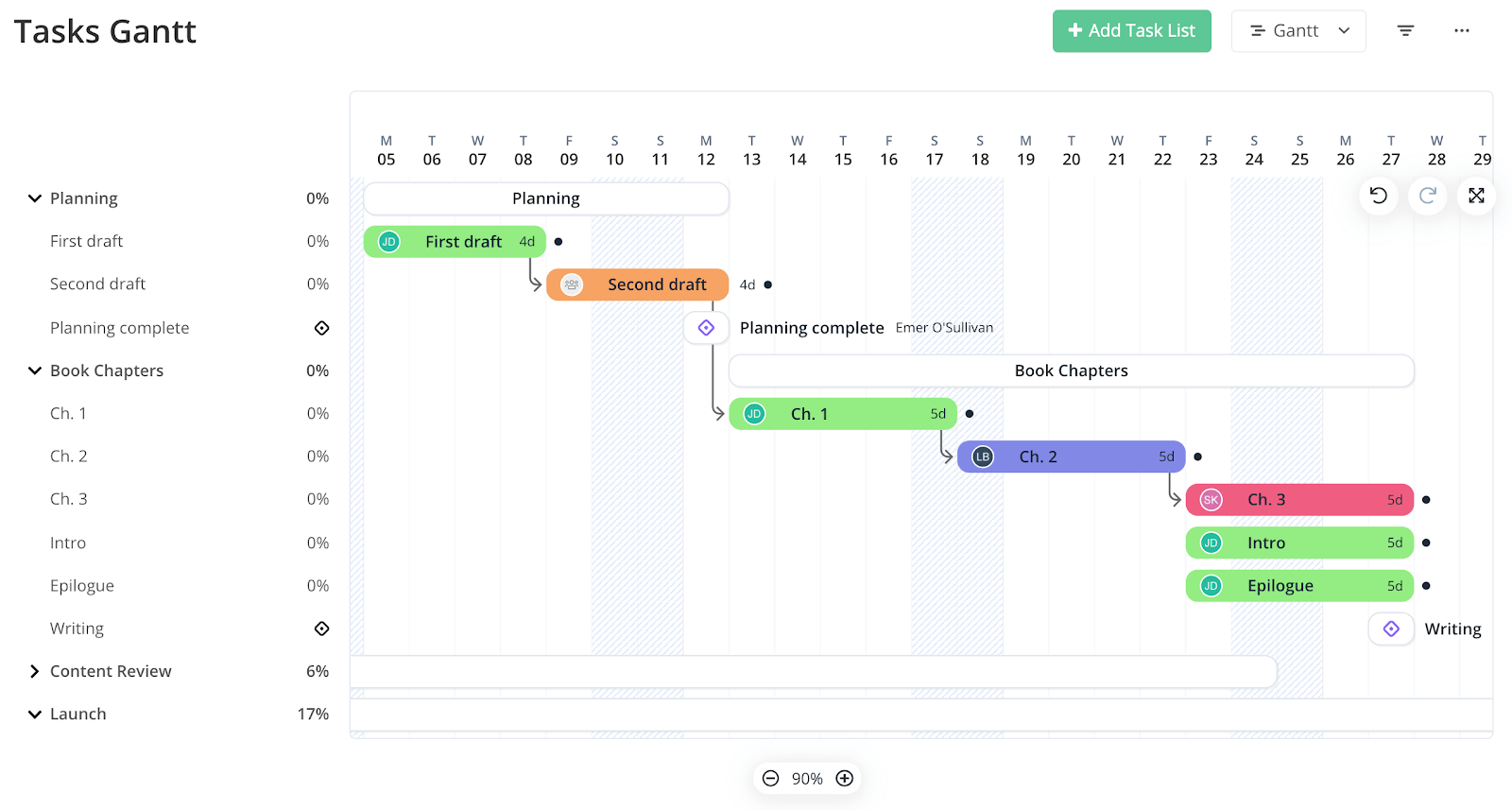Open the filter options icon
This screenshot has height=810, width=1512.
coord(1405,31)
